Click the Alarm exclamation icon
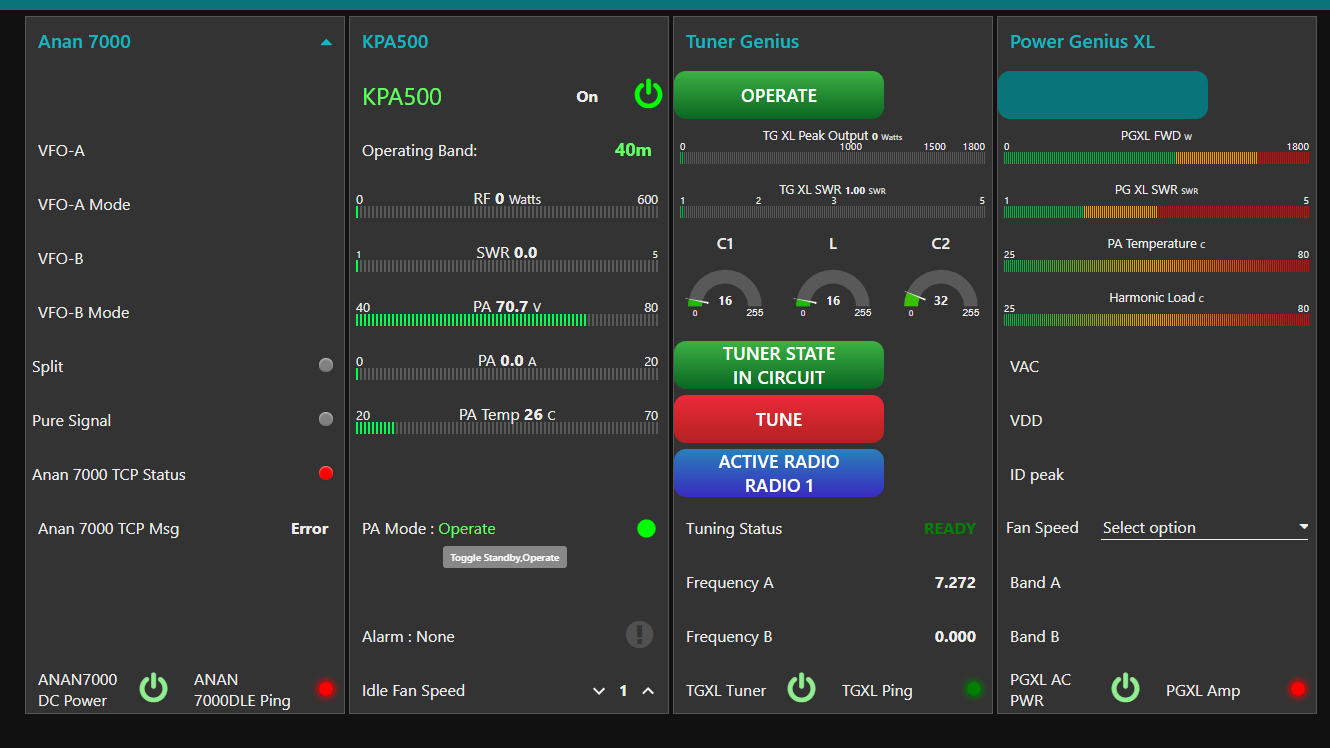 [640, 634]
